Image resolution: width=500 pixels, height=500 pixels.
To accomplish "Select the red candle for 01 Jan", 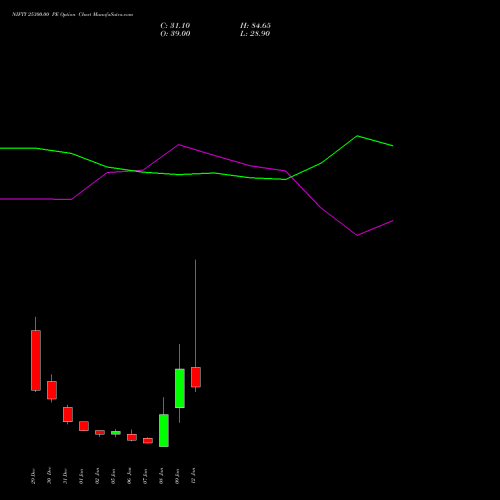I will pyautogui.click(x=84, y=426).
